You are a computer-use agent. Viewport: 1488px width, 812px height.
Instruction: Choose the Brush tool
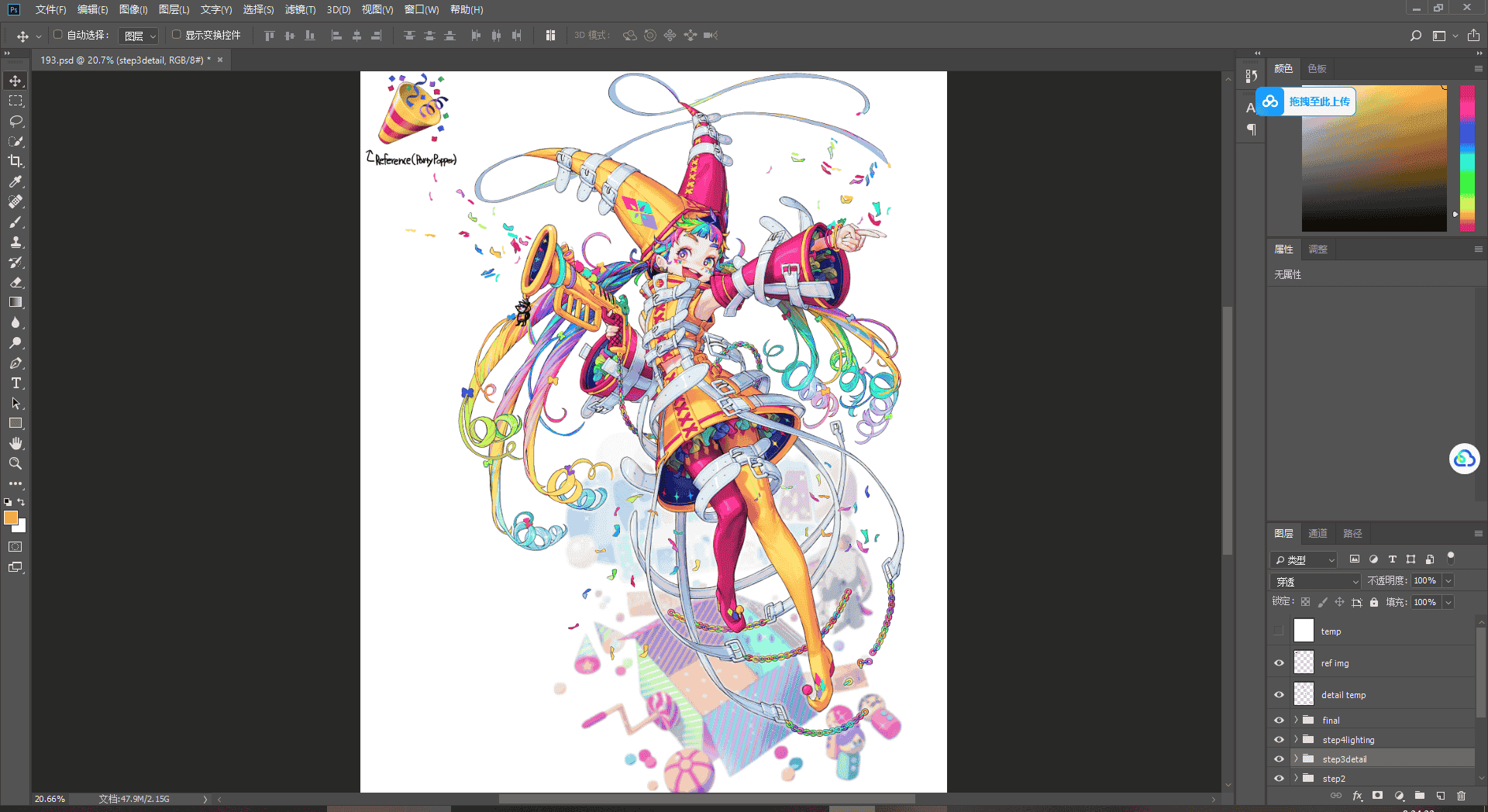tap(15, 222)
